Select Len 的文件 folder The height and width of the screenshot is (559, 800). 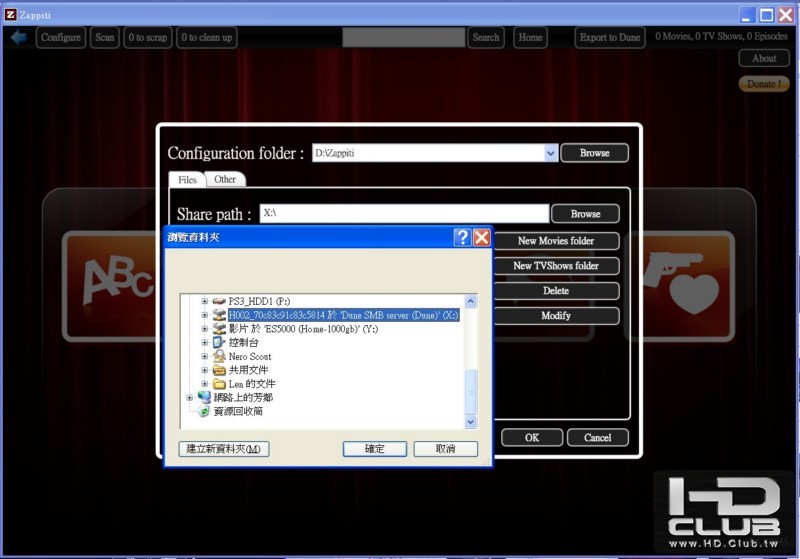252,384
